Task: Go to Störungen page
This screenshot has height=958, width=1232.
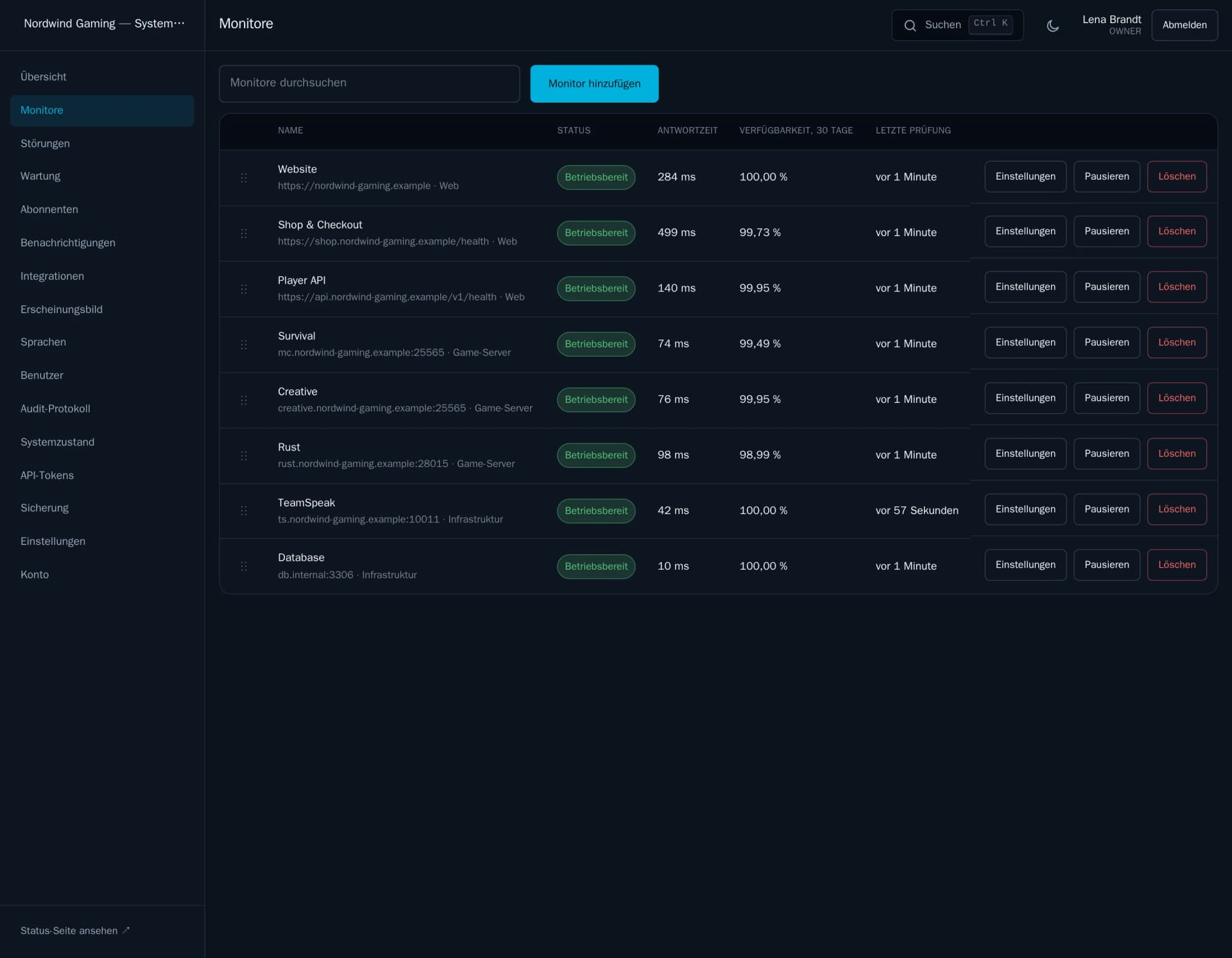Action: coord(102,144)
